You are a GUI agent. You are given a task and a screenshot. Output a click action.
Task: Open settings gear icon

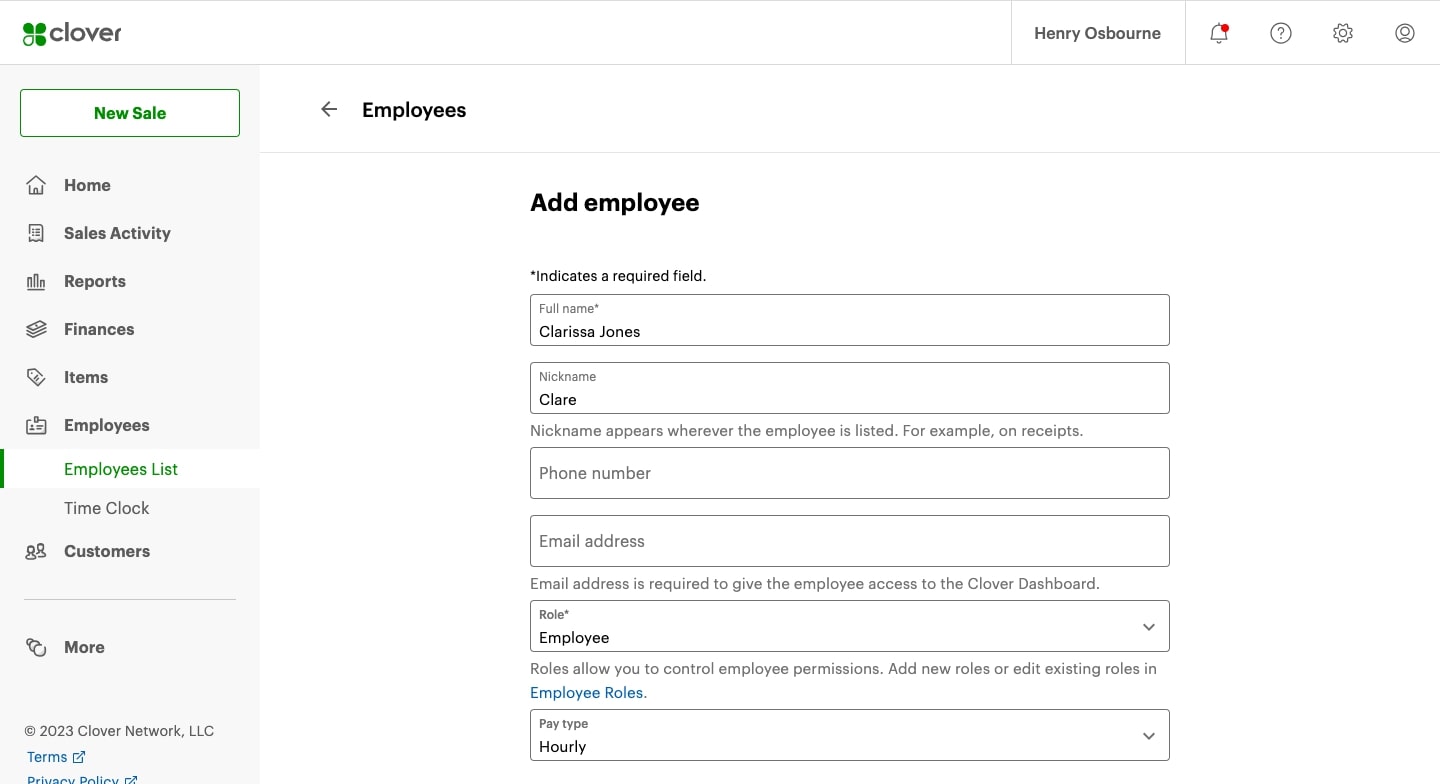[x=1343, y=33]
